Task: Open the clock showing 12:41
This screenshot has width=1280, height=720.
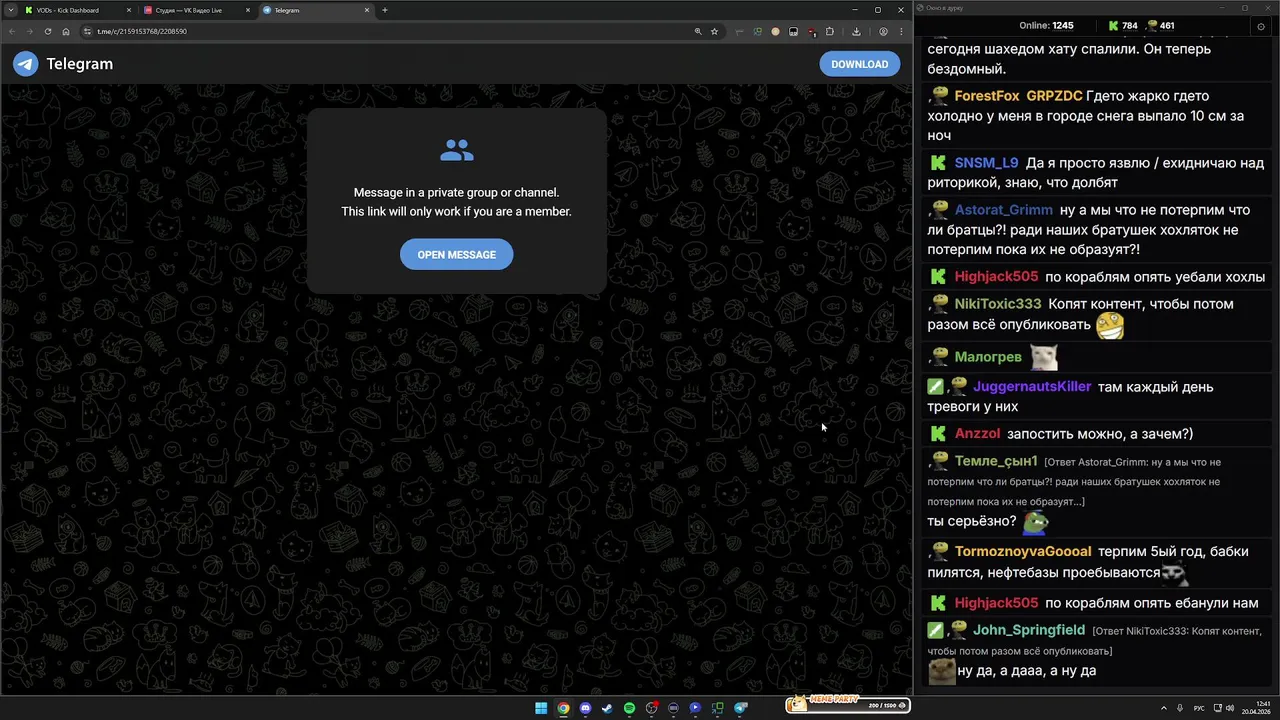Action: (1256, 708)
